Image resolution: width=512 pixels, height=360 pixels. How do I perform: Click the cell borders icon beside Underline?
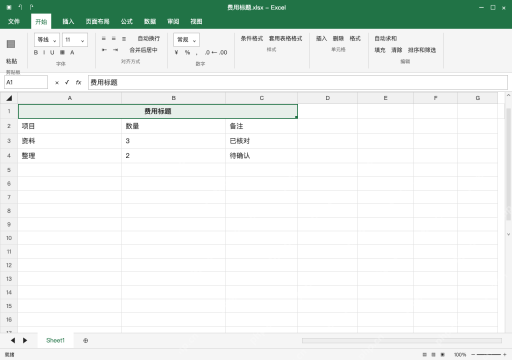(62, 52)
